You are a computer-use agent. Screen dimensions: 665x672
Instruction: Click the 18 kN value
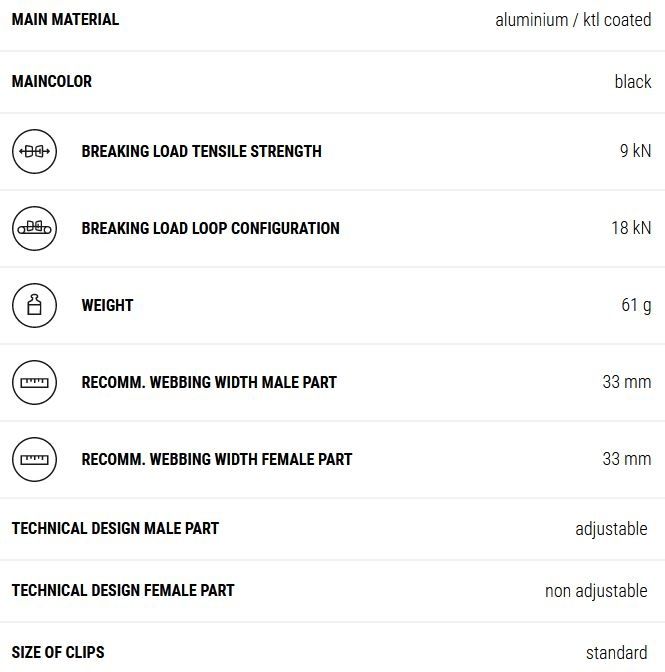pos(631,229)
